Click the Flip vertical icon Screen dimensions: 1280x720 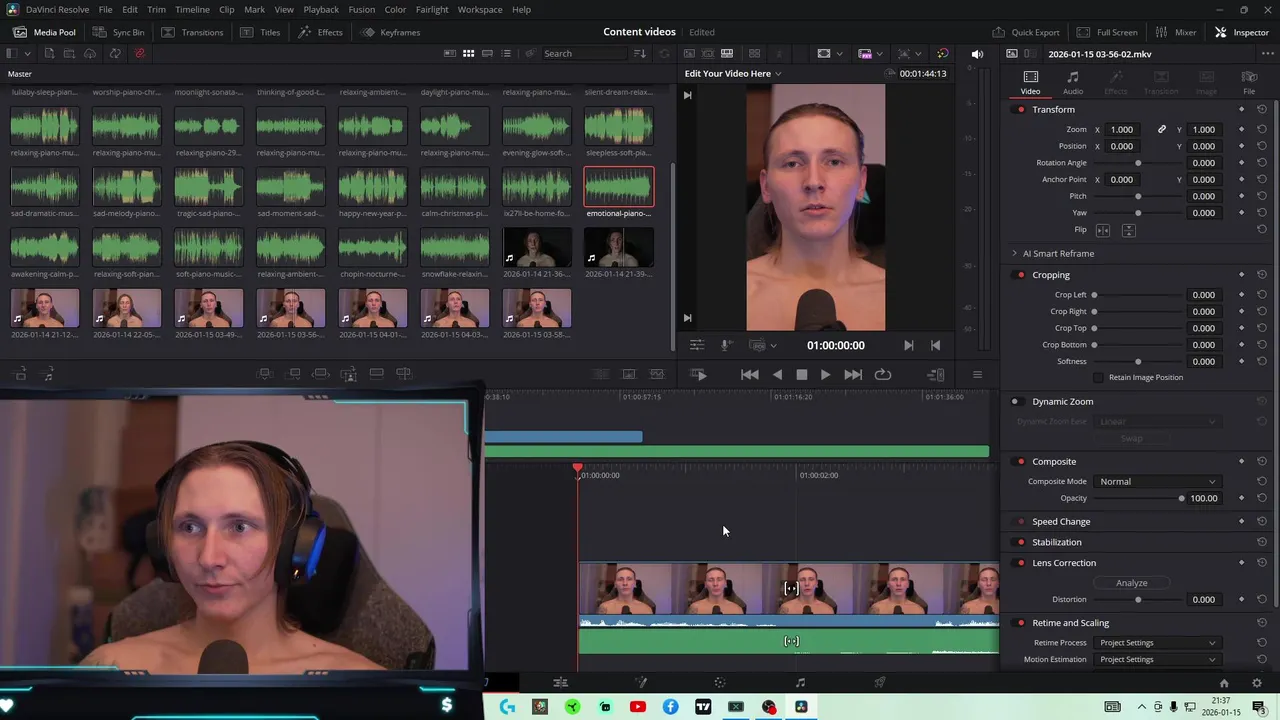[x=1128, y=230]
